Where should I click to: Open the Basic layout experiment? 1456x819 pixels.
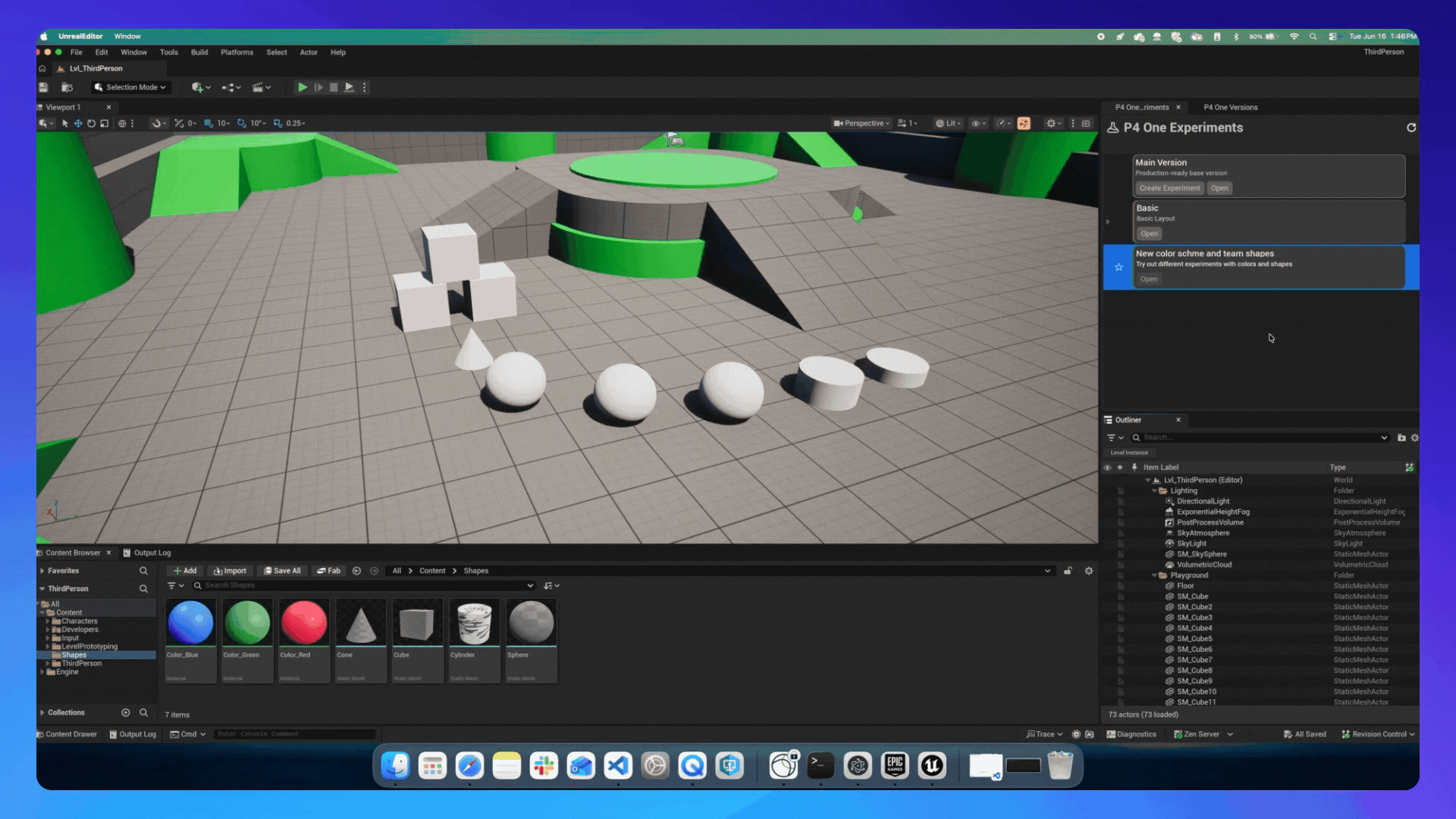[x=1149, y=234]
